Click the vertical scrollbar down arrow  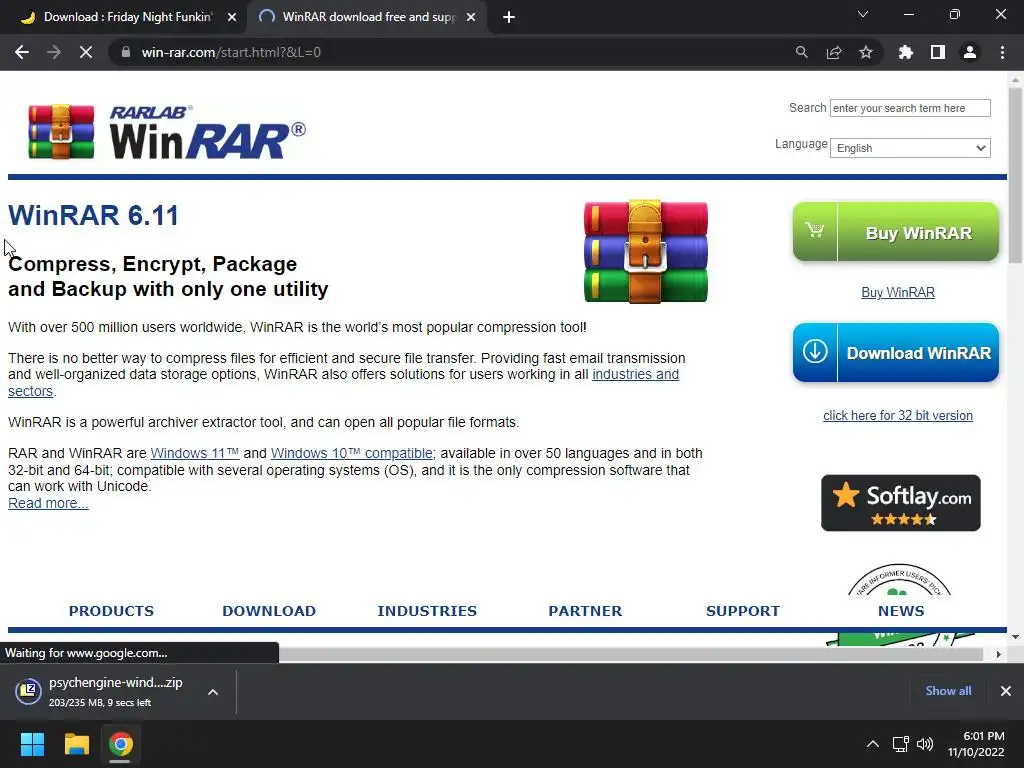pos(1015,636)
